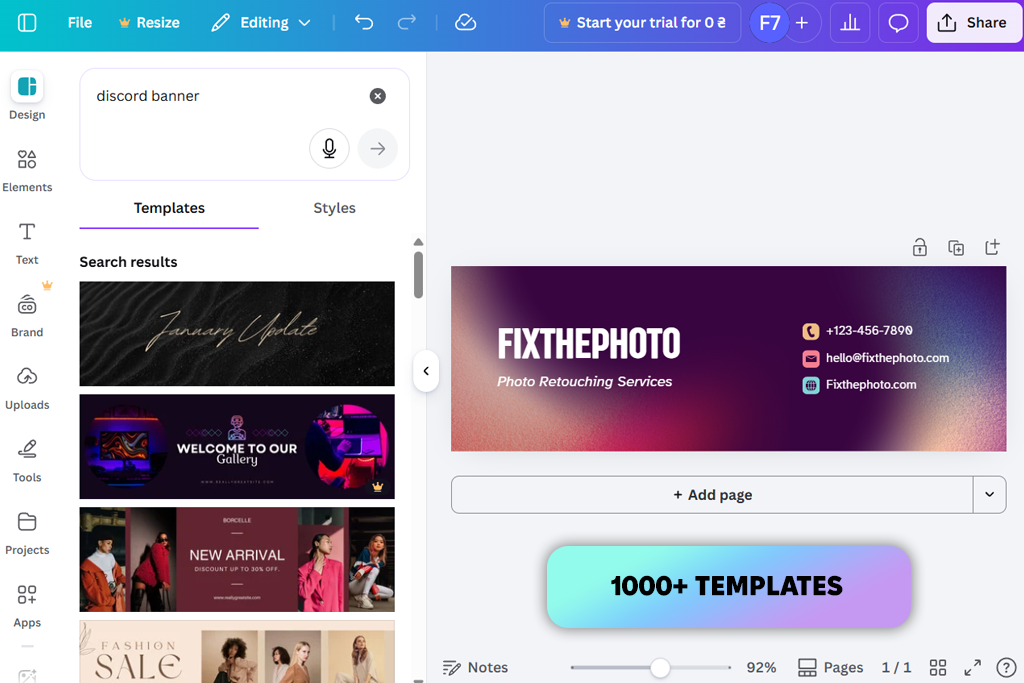Viewport: 1024px width, 683px height.
Task: Add a collaborator with the plus icon
Action: click(x=802, y=23)
